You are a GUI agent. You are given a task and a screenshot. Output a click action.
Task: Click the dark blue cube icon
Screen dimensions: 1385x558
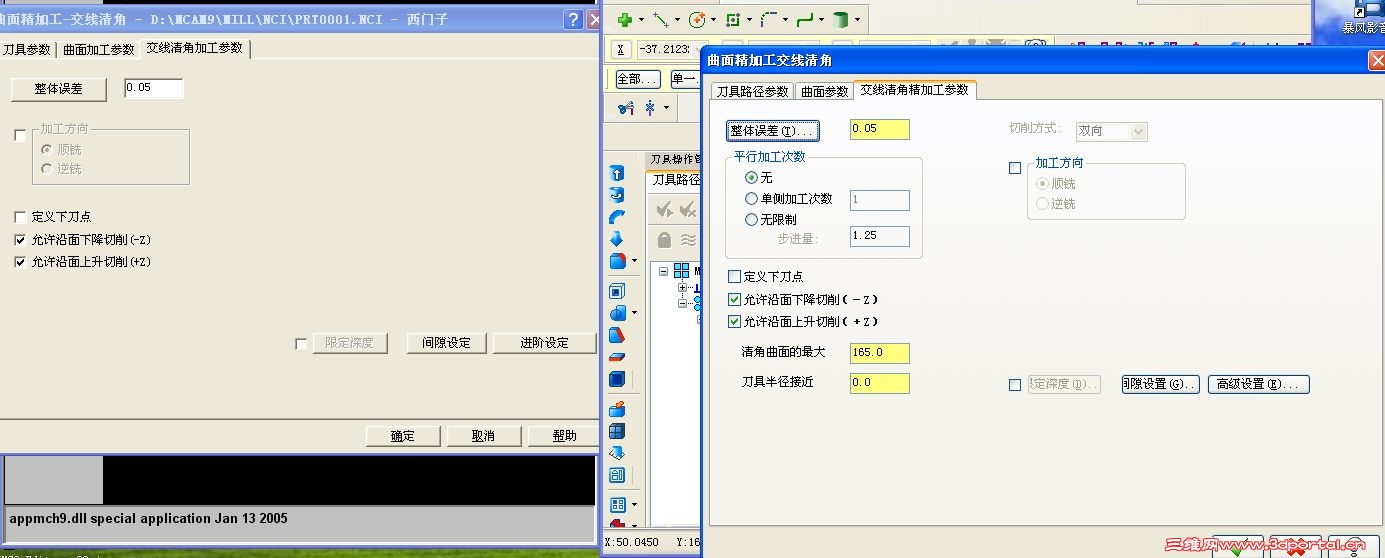(x=617, y=379)
